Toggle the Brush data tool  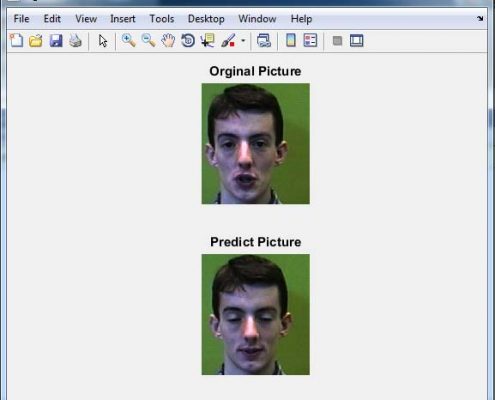[x=228, y=41]
